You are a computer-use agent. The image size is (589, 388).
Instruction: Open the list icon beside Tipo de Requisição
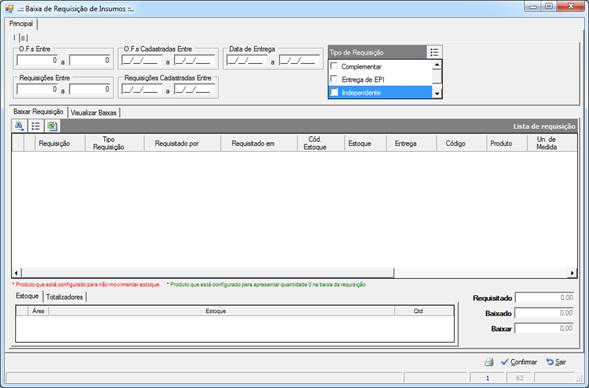pos(434,52)
